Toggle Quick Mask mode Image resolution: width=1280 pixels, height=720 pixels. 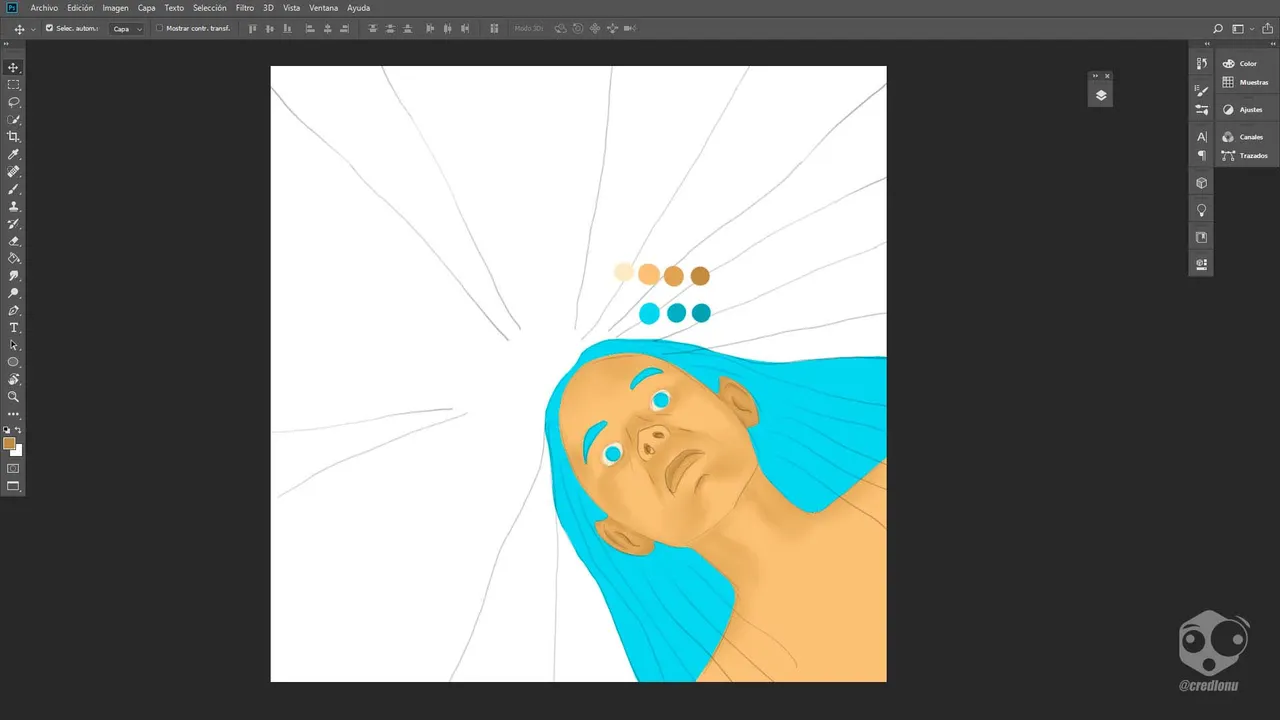14,468
